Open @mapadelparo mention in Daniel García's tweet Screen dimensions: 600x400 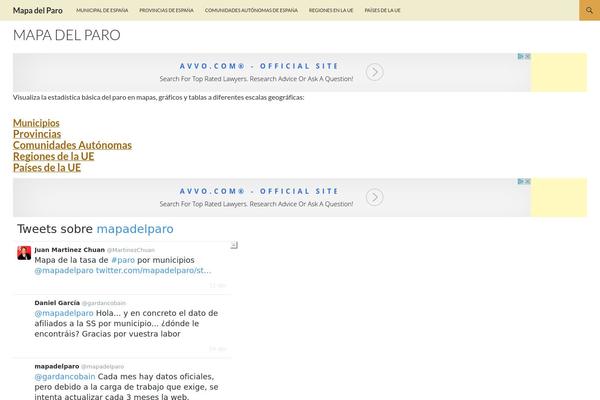pyautogui.click(x=64, y=313)
